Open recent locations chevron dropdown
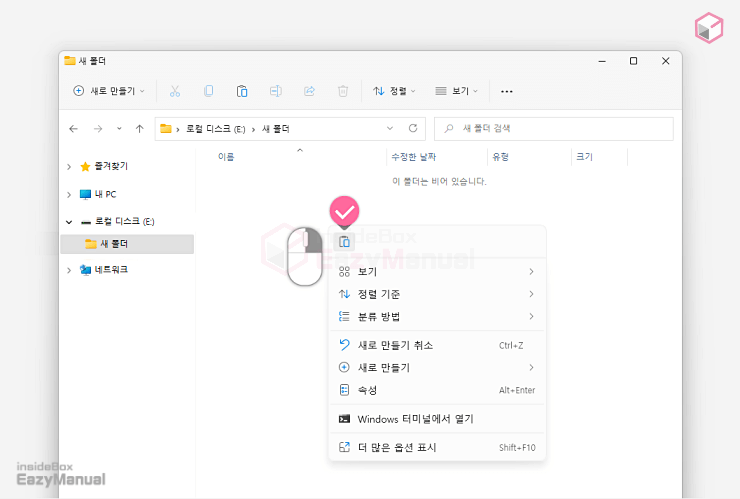The width and height of the screenshot is (740, 499). point(119,128)
